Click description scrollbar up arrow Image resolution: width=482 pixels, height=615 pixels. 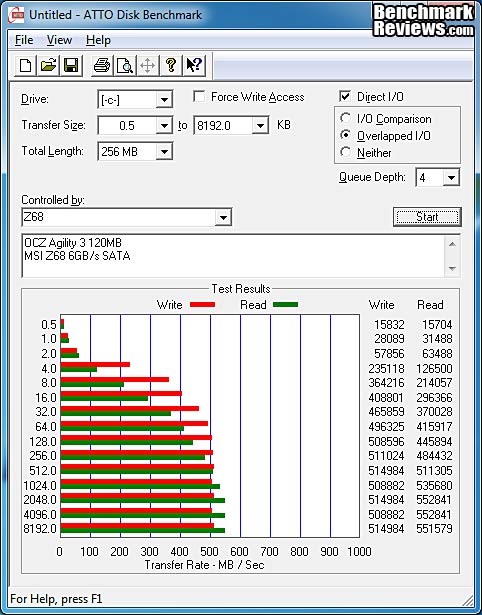pos(452,244)
